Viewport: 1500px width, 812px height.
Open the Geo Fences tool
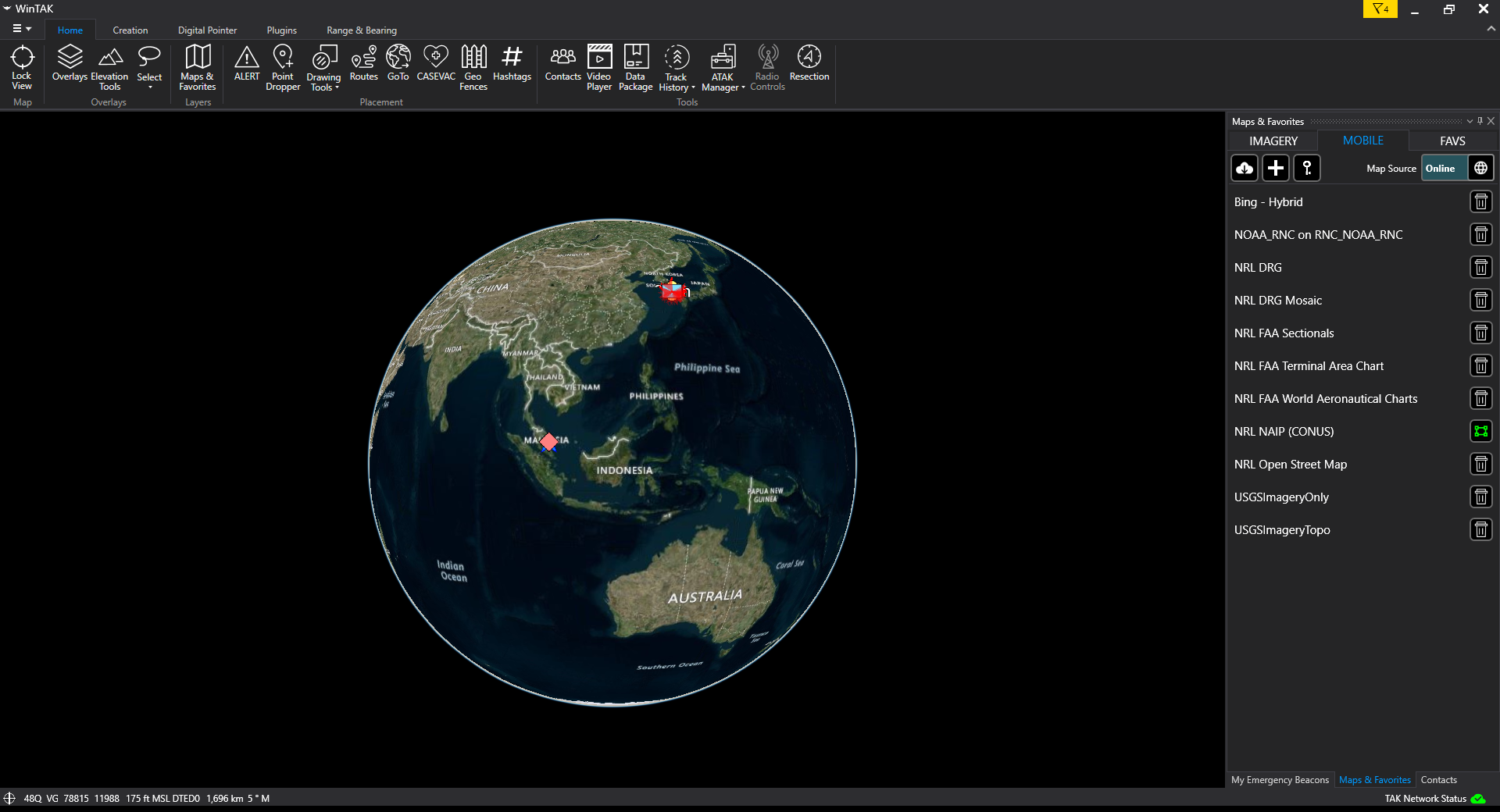pyautogui.click(x=473, y=68)
